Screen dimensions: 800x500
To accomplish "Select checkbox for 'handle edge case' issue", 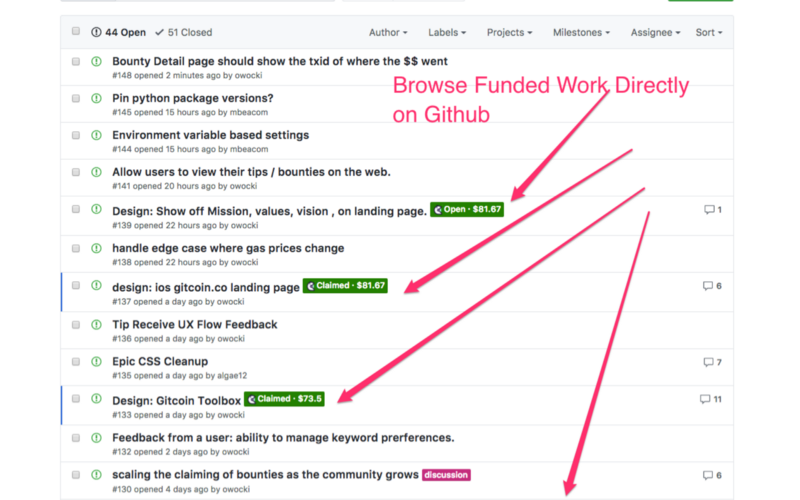I will tap(76, 248).
